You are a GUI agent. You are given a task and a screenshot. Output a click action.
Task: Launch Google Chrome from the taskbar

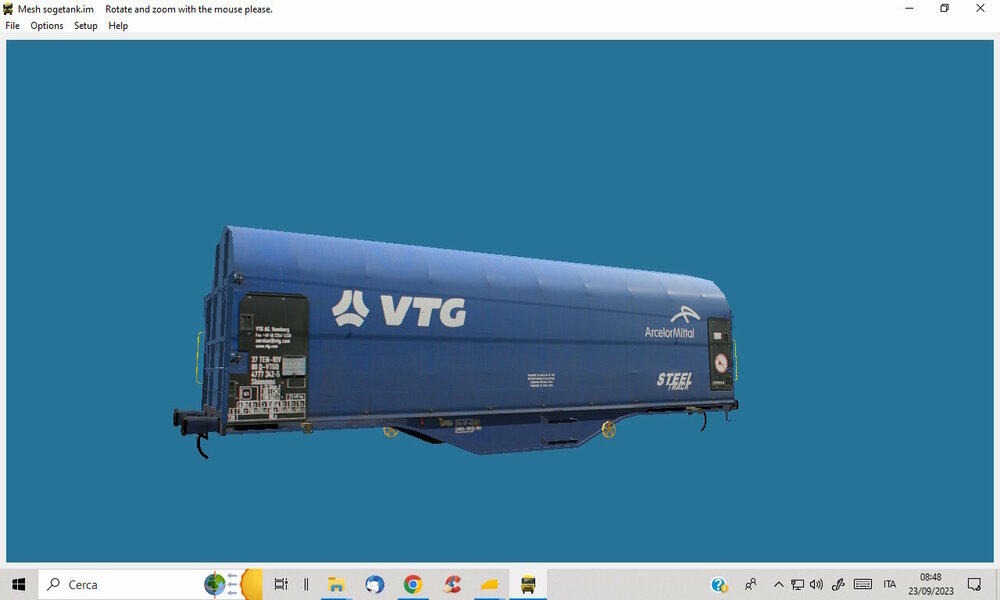[413, 584]
